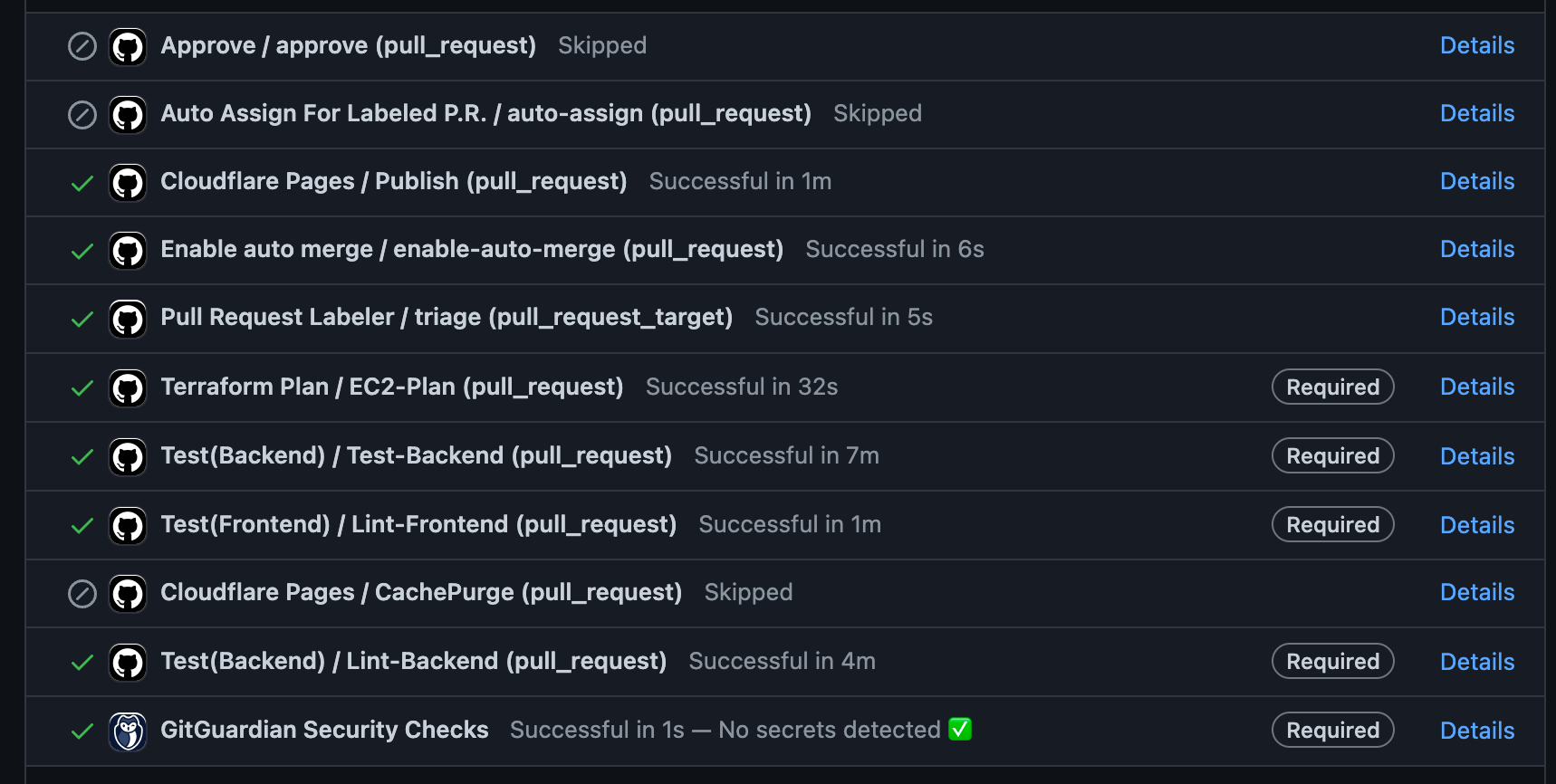1556x784 pixels.
Task: Open Details for Terraform Plan EC2-Plan
Action: 1477,387
